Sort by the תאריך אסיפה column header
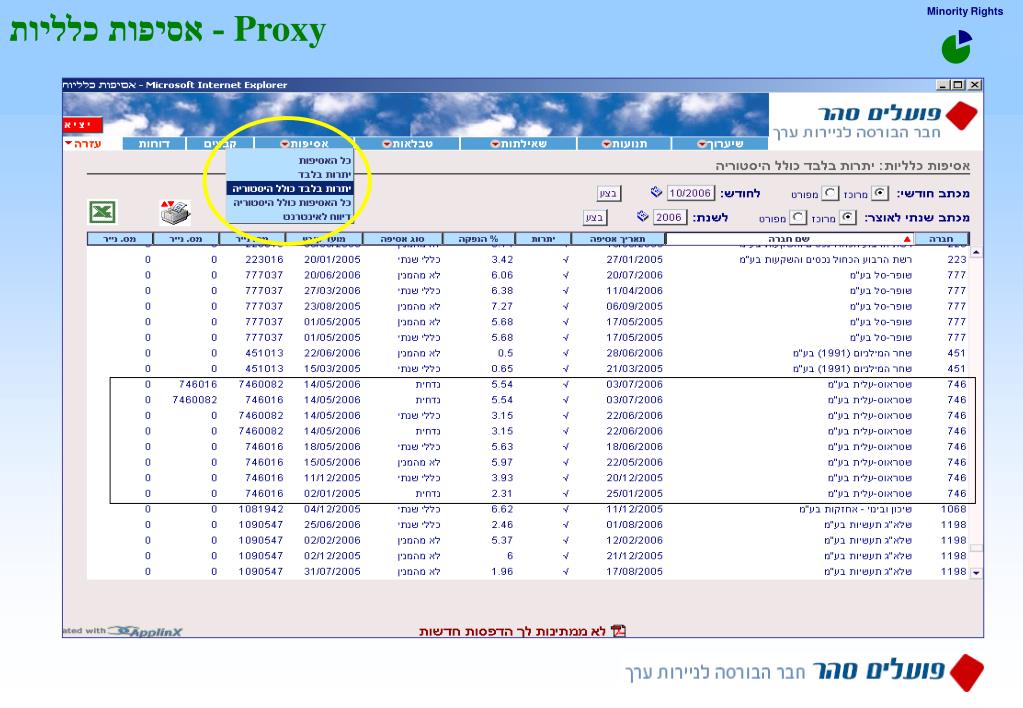Screen dimensions: 1023x708 pos(617,239)
